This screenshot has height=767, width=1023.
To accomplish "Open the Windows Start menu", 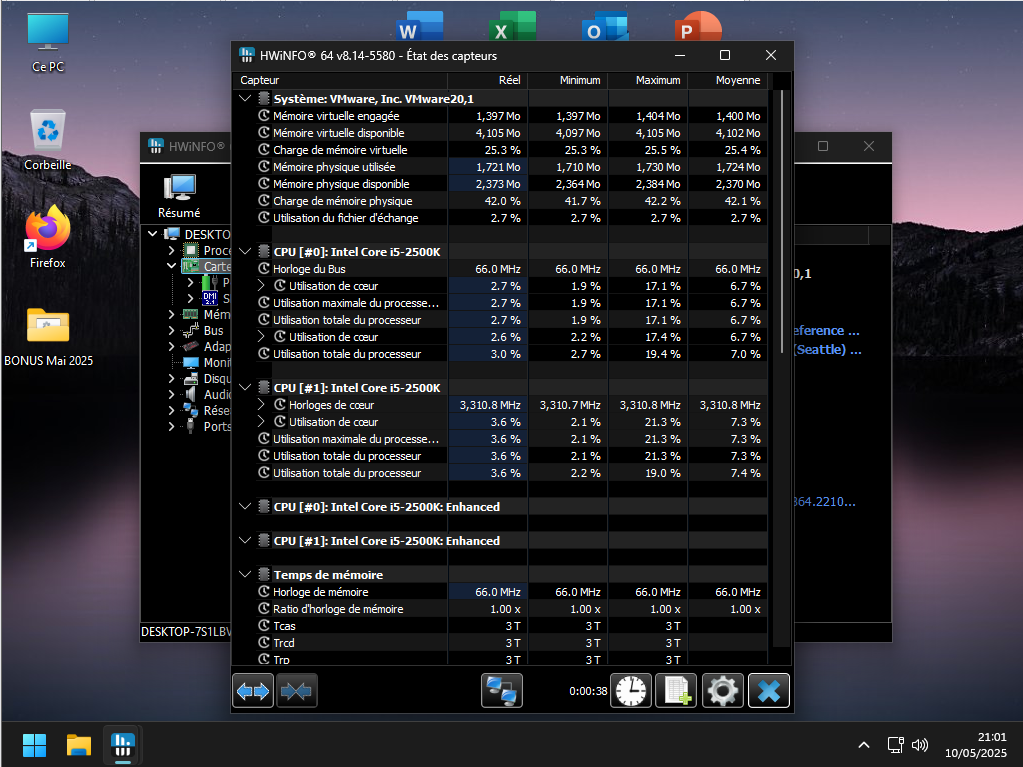I will [x=35, y=745].
